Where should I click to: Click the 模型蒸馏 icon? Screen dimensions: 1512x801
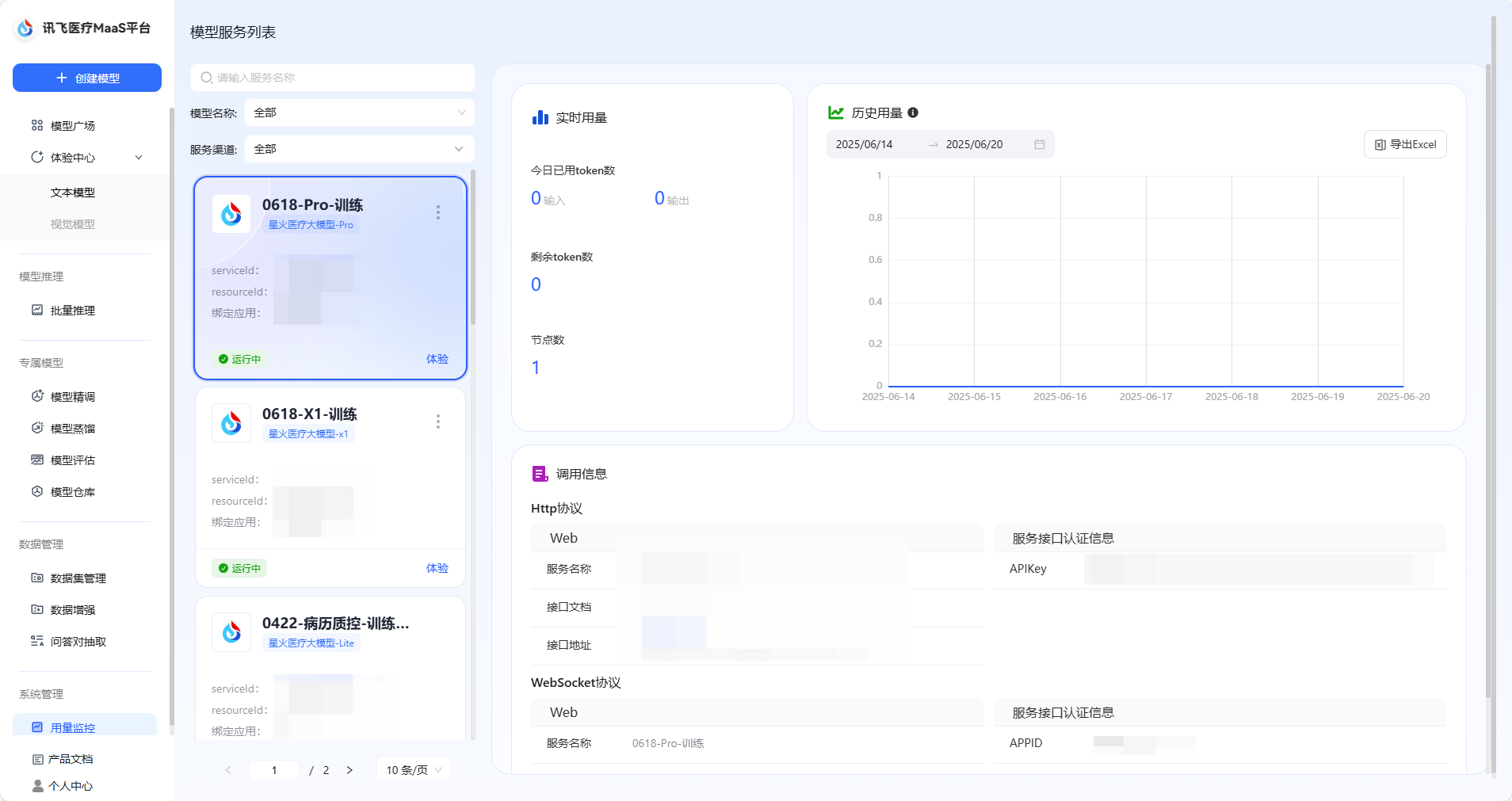tap(37, 428)
